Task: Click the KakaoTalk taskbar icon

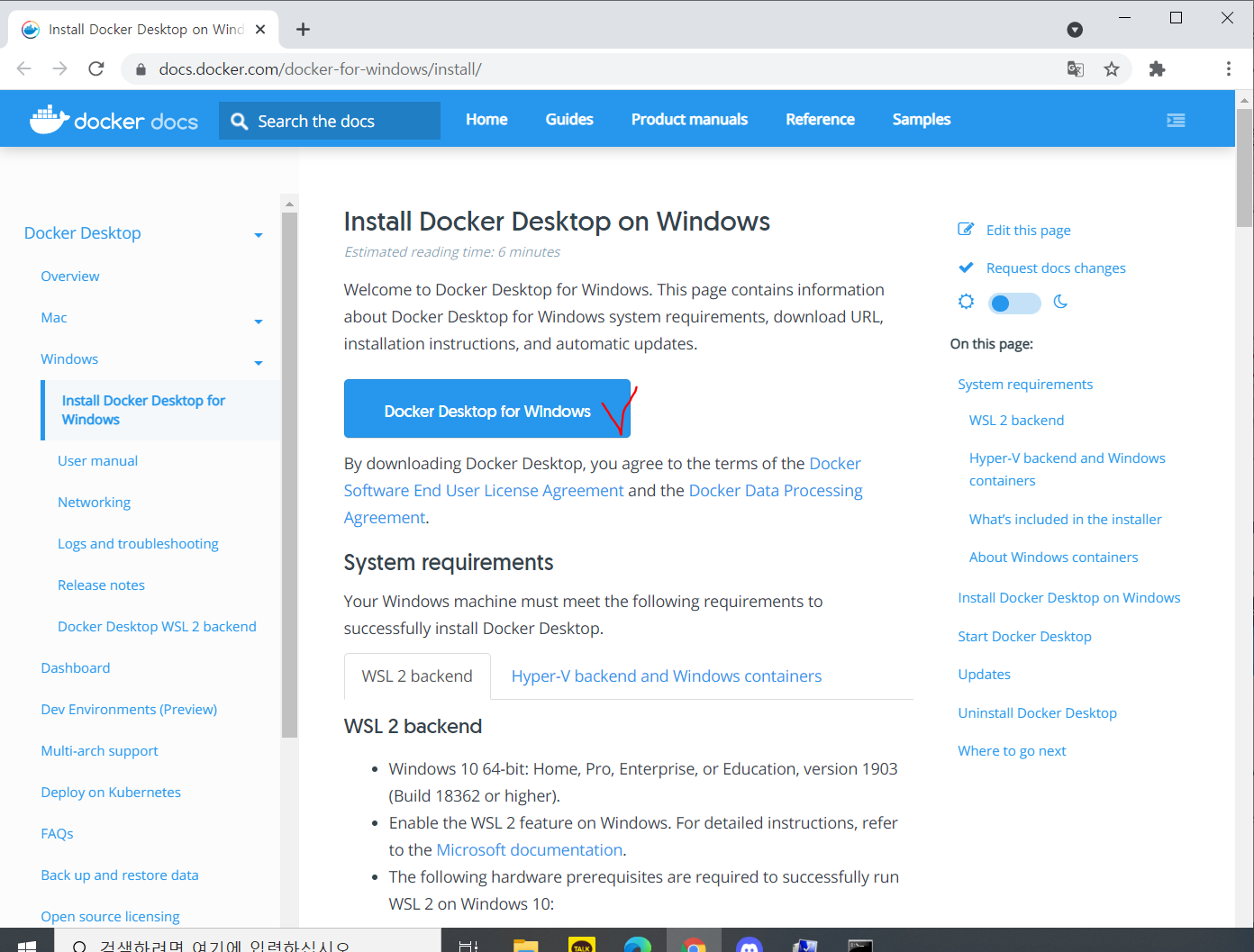Action: click(x=582, y=945)
